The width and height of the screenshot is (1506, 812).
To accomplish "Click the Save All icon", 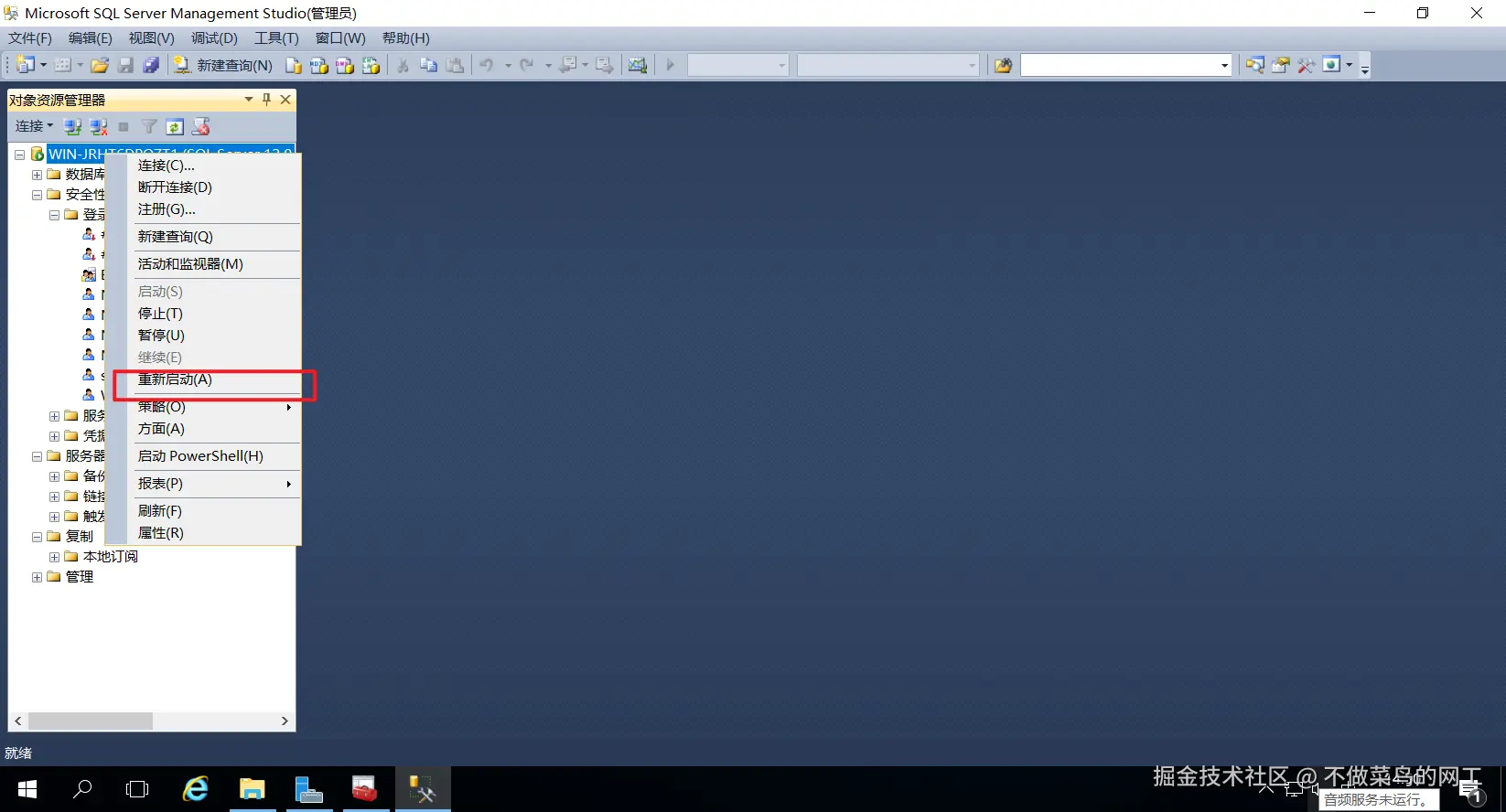I will coord(152,65).
